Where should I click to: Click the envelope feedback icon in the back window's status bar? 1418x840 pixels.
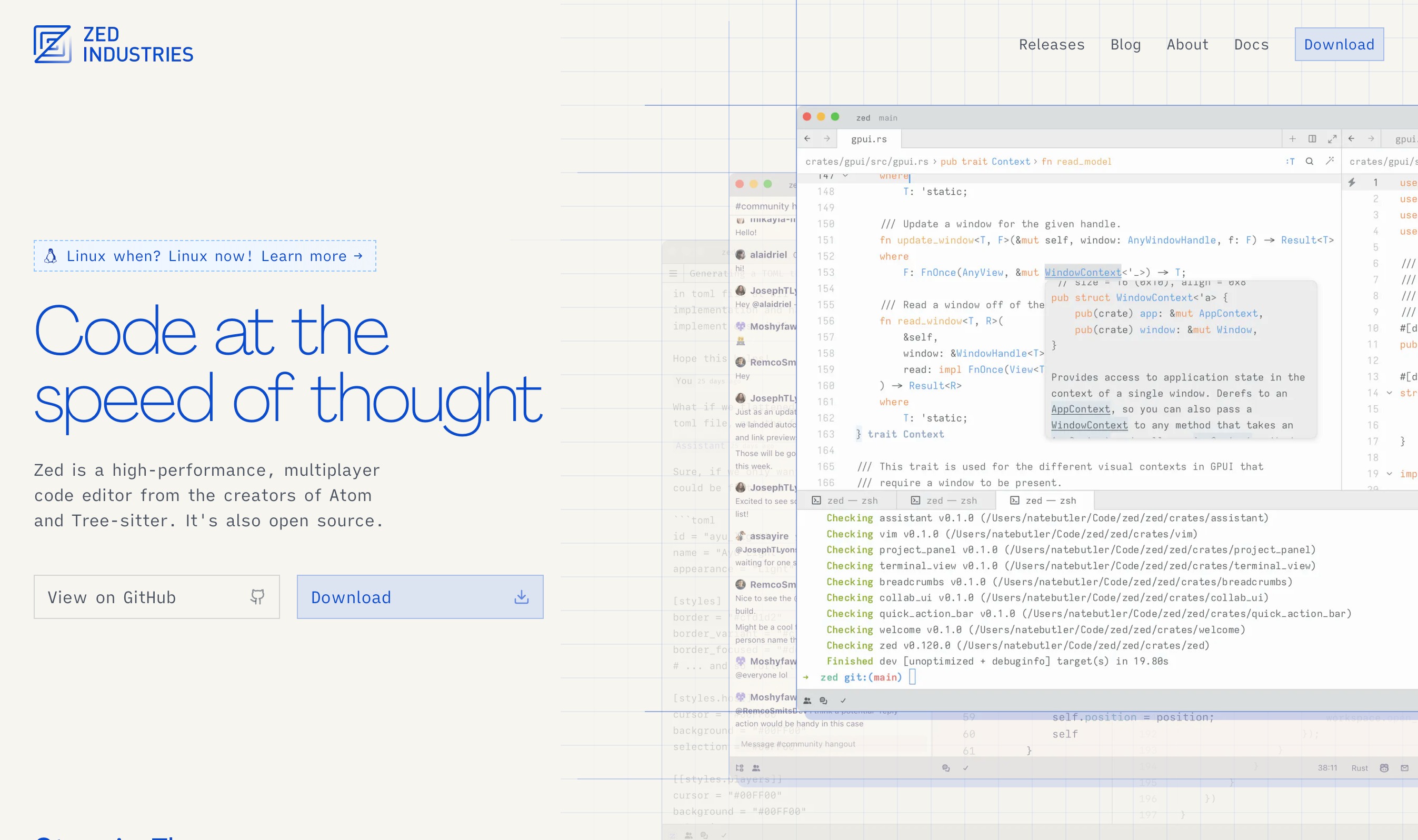[x=1404, y=768]
